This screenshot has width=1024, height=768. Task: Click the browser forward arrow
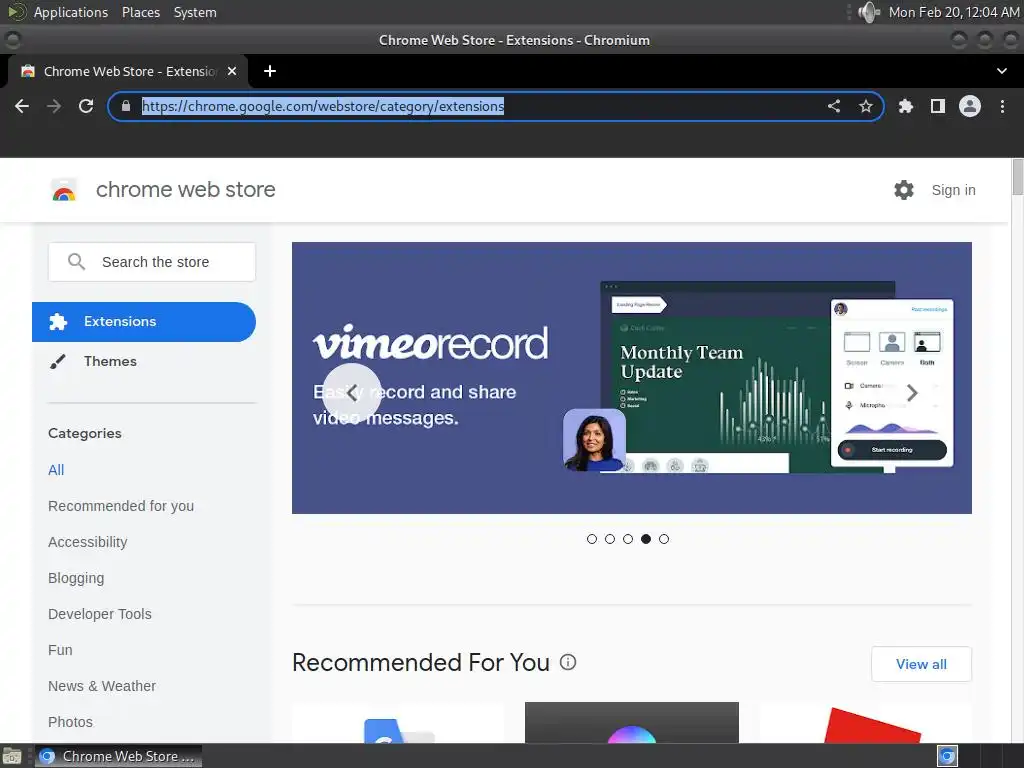[x=54, y=106]
